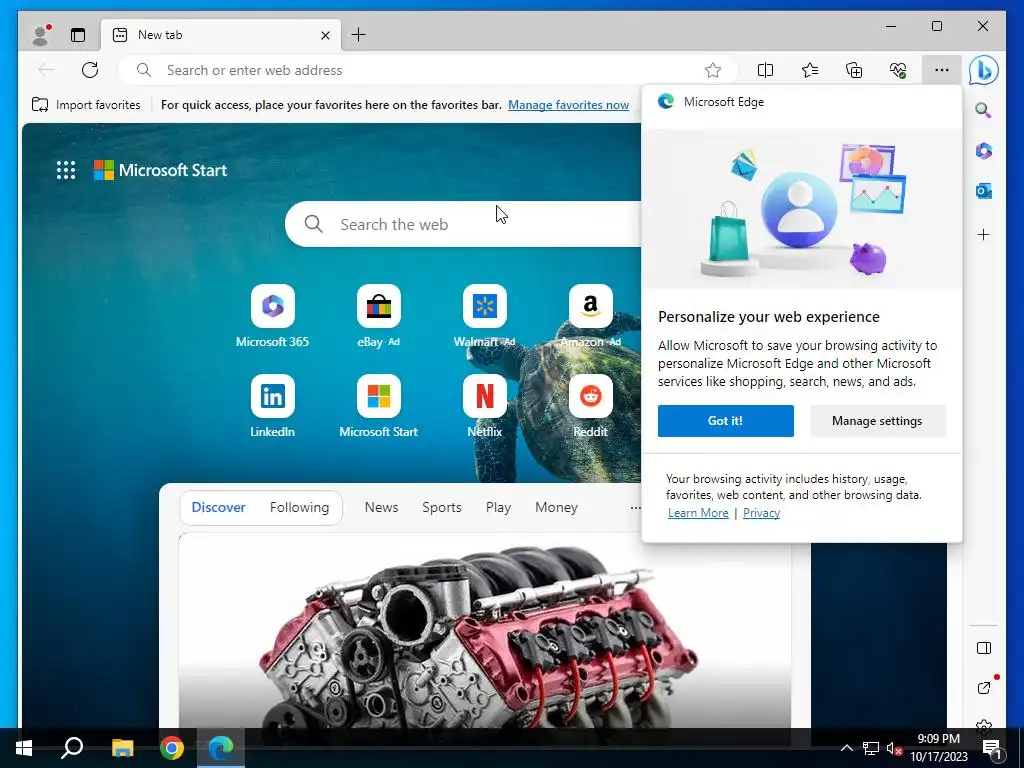This screenshot has width=1024, height=768.
Task: Click Import favorites
Action: coord(86,104)
